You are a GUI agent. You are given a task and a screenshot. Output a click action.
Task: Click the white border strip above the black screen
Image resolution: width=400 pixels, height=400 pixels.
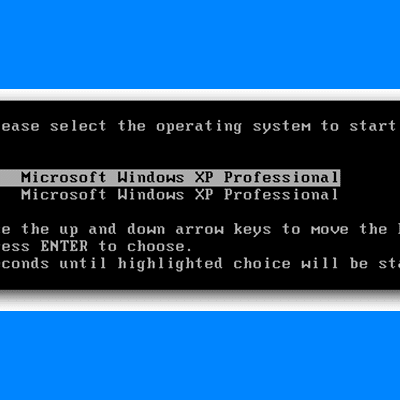point(200,95)
